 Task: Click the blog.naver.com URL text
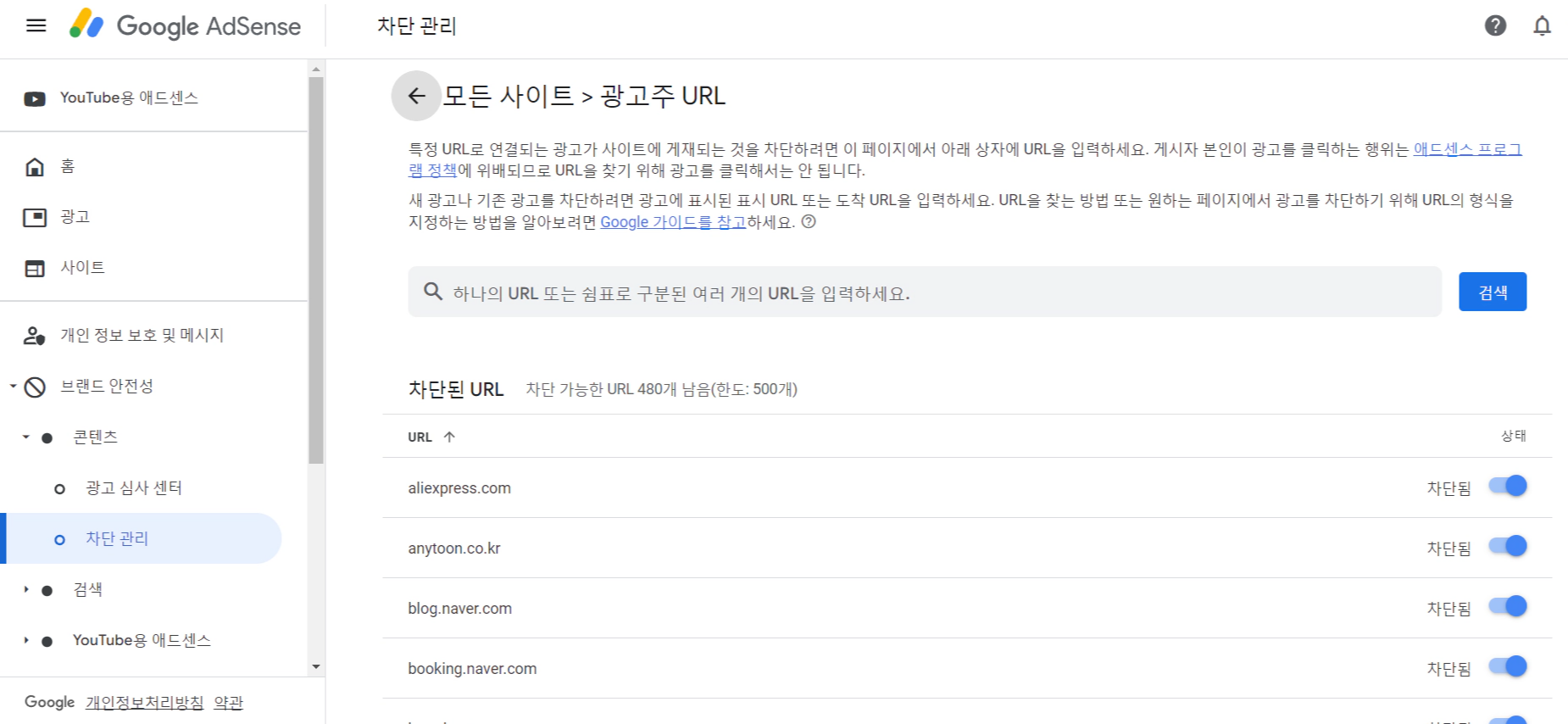[460, 609]
